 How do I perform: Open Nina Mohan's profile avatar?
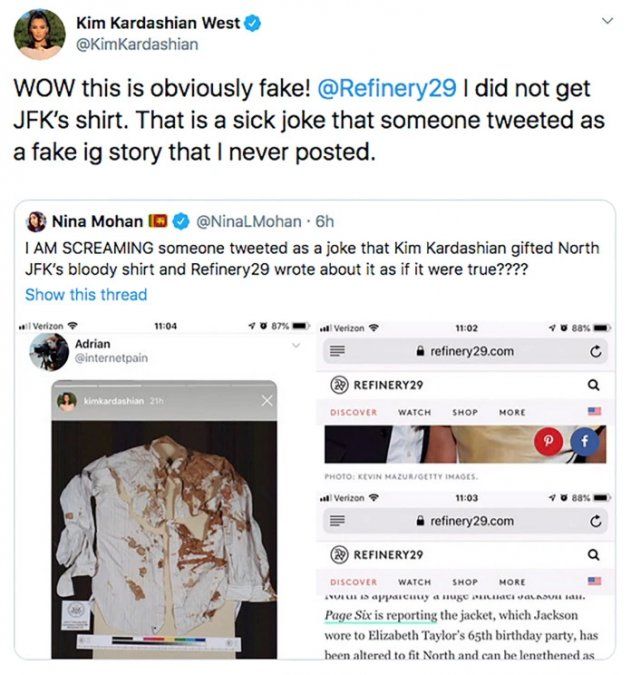coord(36,221)
